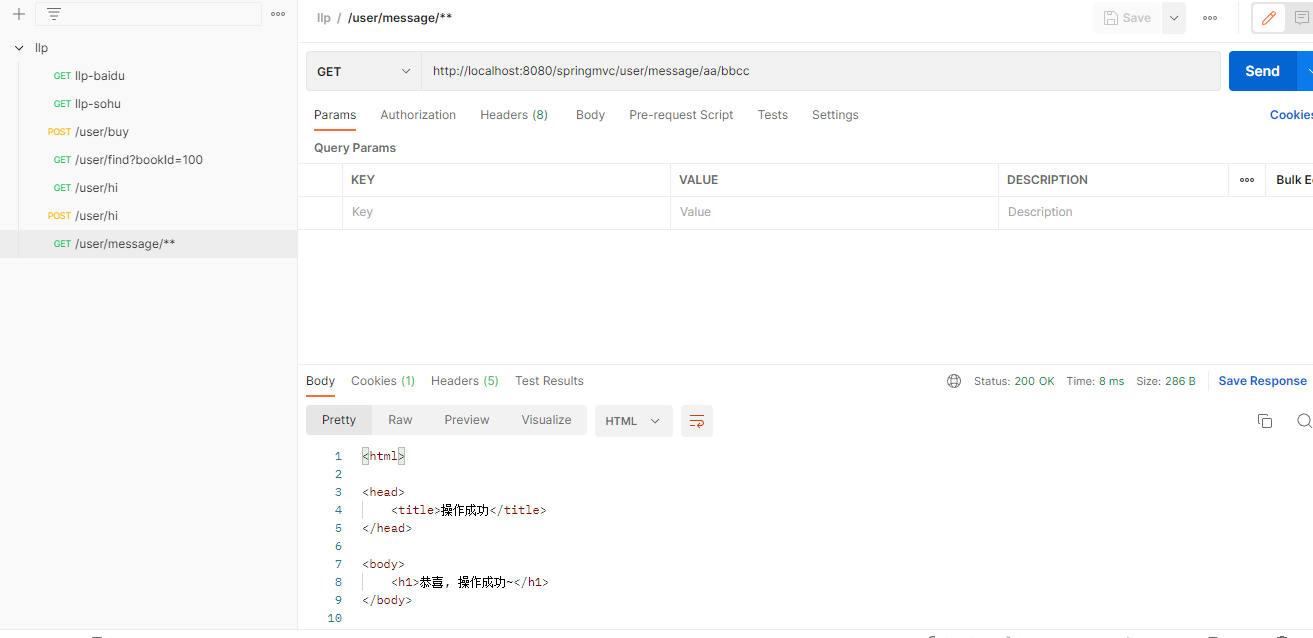Open sidebar three-dots options menu
1313x638 pixels.
click(278, 14)
